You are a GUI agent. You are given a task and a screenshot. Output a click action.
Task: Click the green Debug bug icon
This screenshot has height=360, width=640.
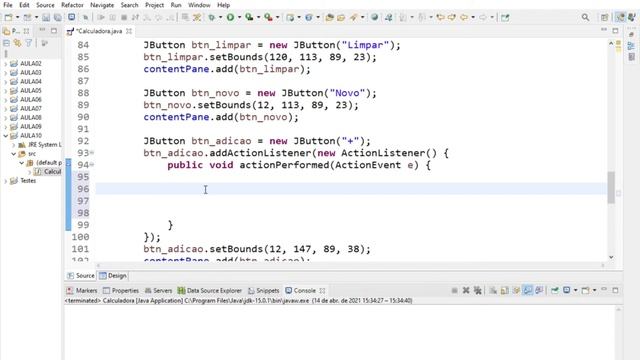211,17
